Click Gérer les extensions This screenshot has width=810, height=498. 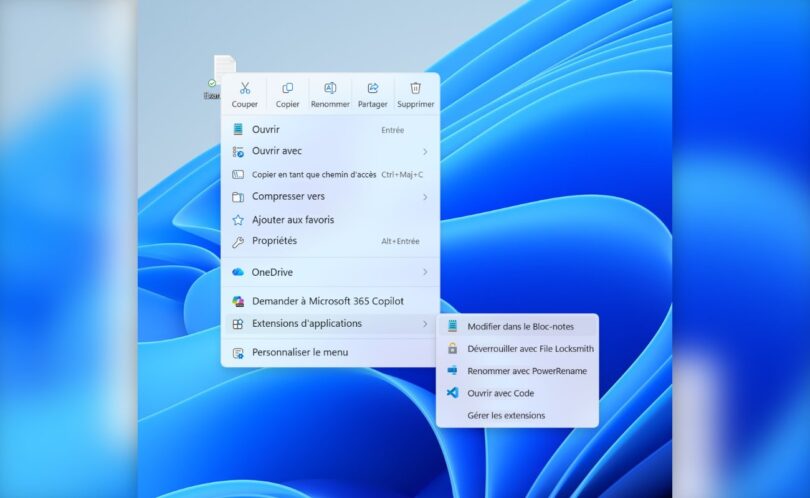tap(518, 415)
